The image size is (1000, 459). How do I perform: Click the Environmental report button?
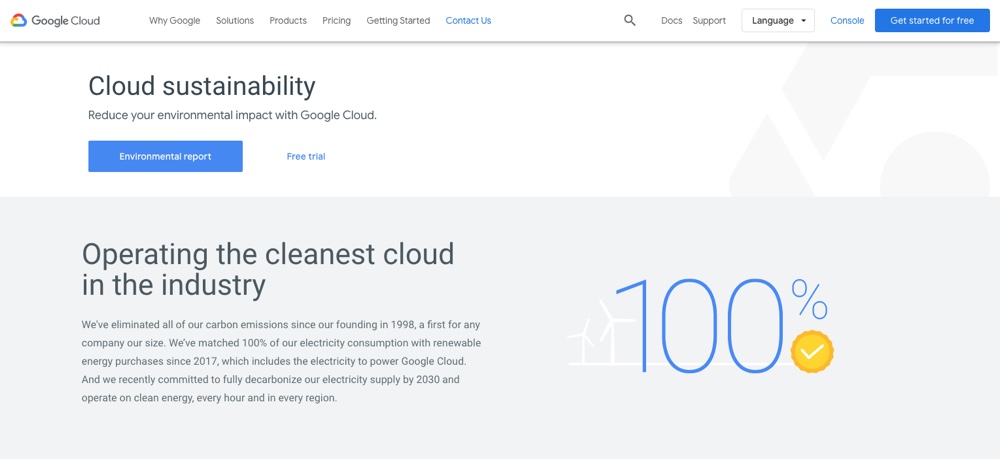165,156
